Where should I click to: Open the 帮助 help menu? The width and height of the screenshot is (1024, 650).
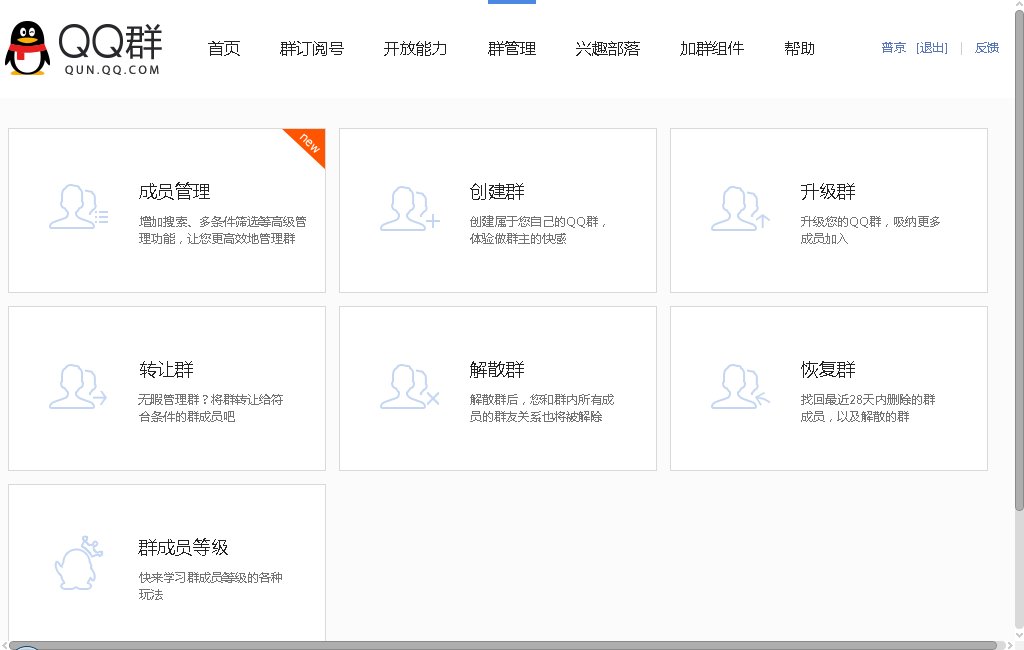point(799,47)
